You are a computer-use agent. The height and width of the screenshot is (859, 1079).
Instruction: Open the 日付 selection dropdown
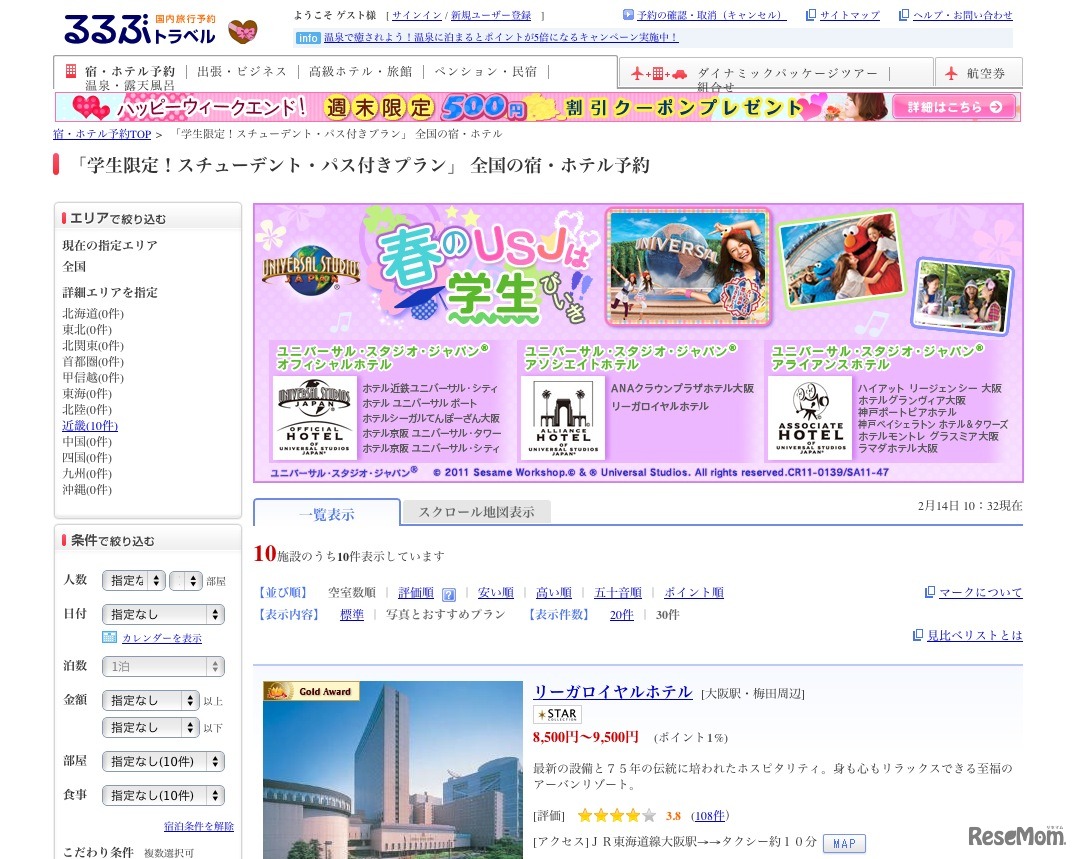(163, 614)
